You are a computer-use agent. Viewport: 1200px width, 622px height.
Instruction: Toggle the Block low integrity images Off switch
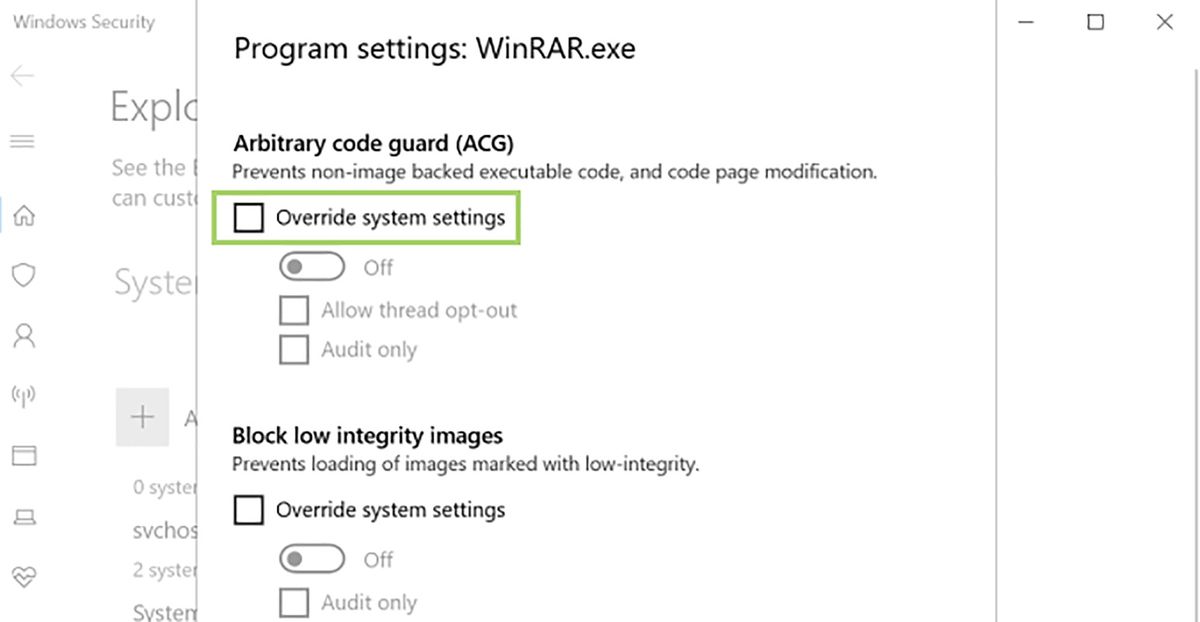tap(311, 559)
